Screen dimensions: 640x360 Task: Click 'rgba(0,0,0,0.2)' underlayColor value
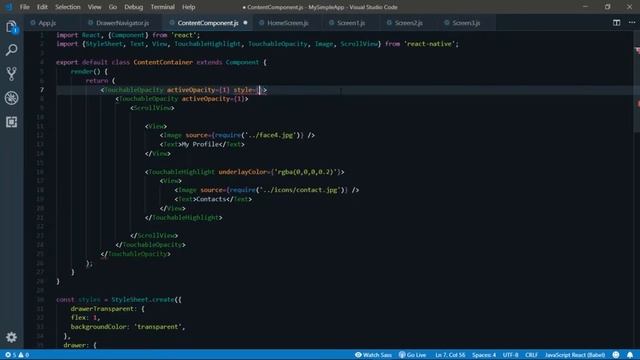point(307,172)
